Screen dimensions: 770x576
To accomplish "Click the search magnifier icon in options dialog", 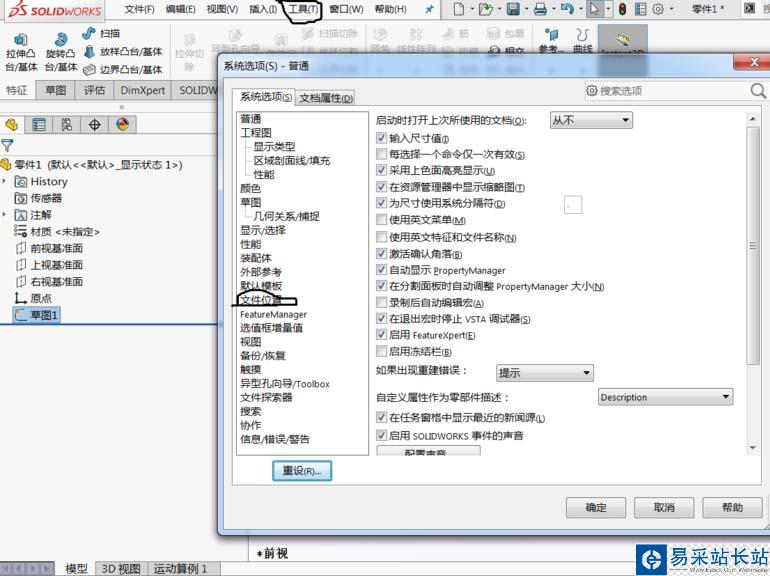I will [758, 91].
